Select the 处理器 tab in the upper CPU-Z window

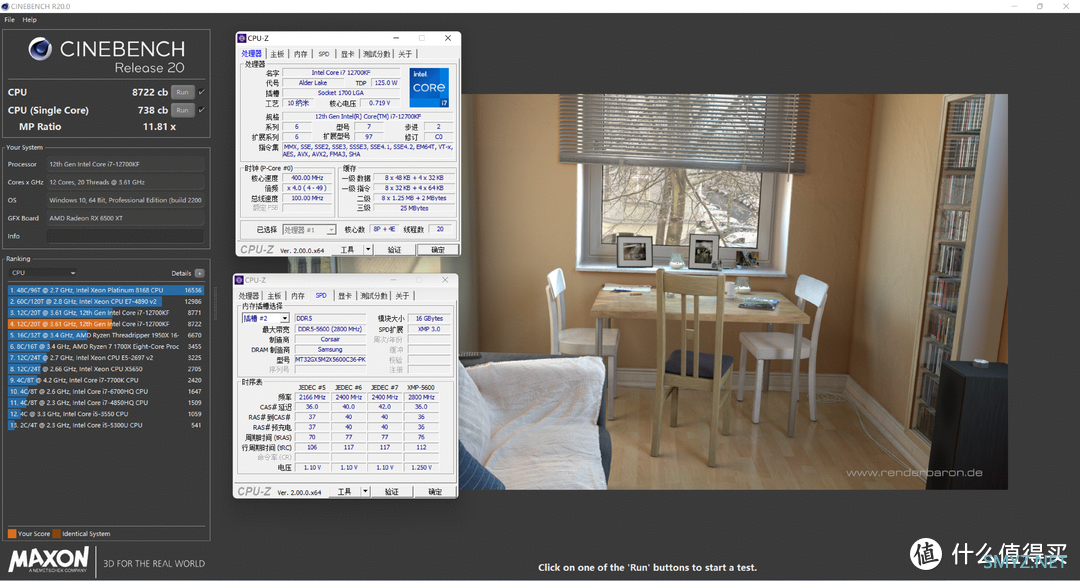tap(251, 54)
